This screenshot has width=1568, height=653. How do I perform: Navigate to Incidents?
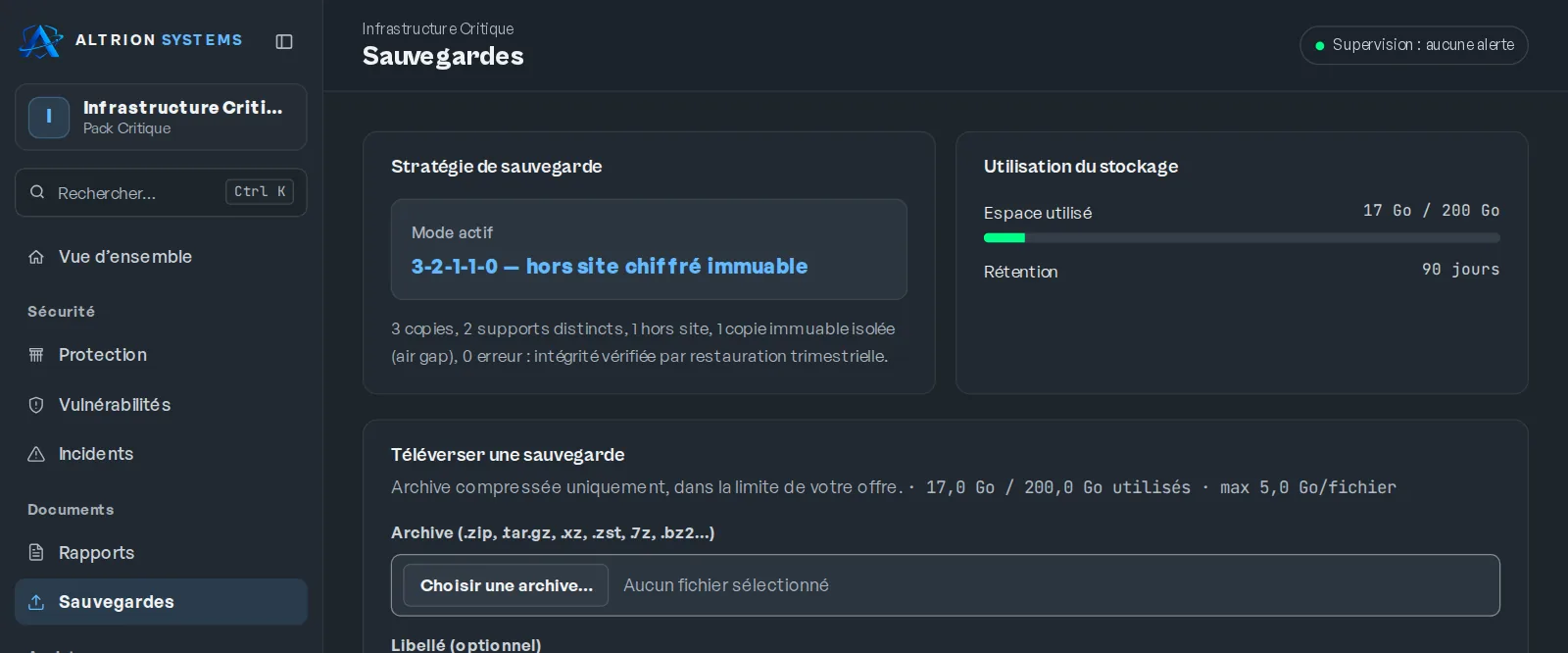161,454
